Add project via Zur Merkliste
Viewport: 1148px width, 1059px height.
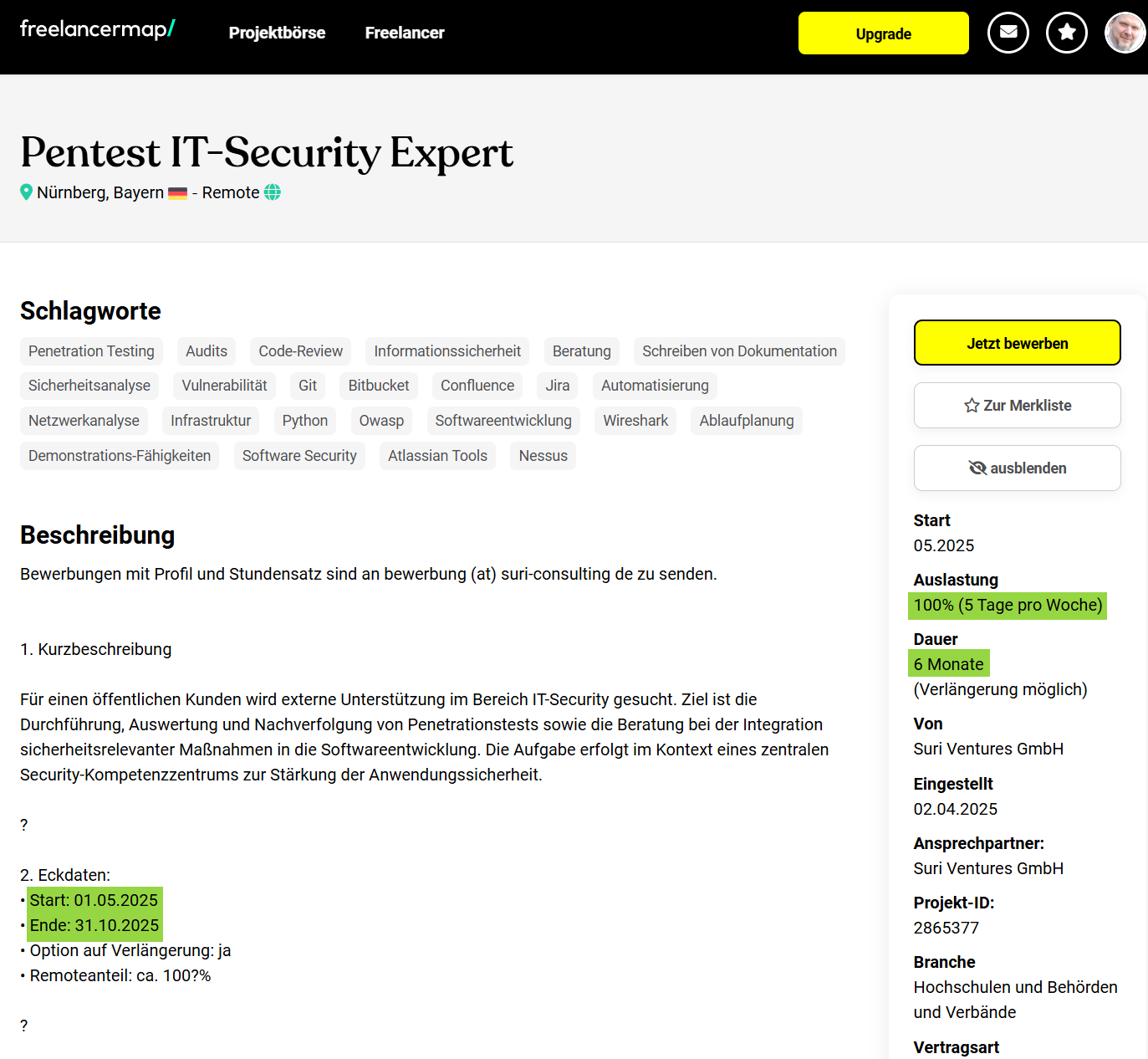tap(1017, 405)
